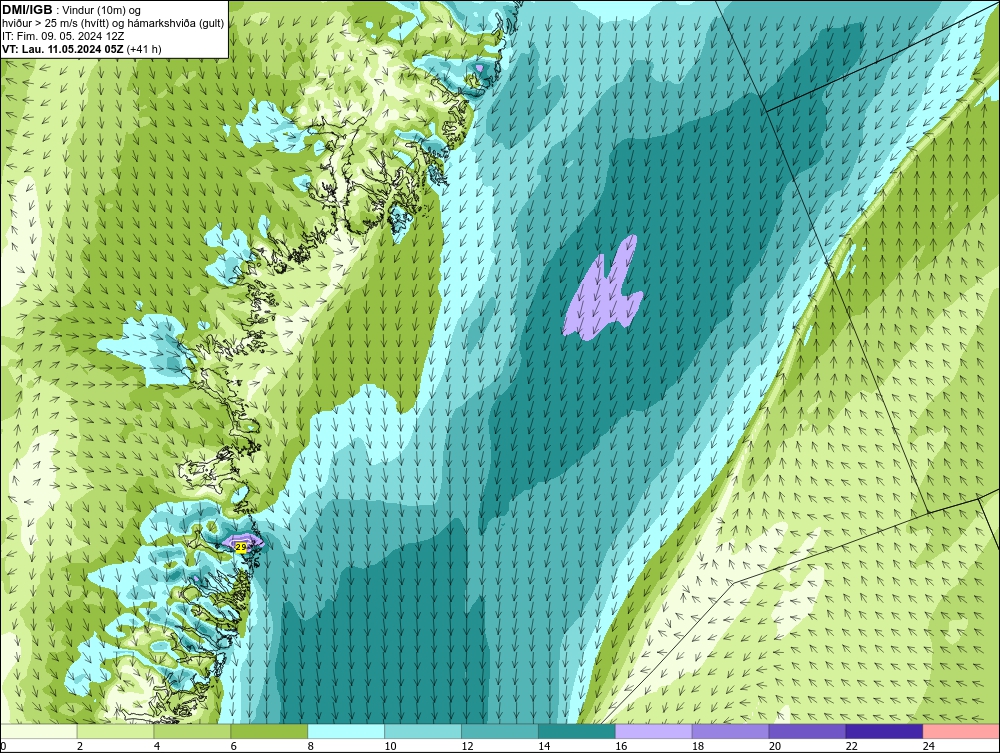
Task: Click the 0-2 m/s pale legend swatch
Action: point(39,731)
